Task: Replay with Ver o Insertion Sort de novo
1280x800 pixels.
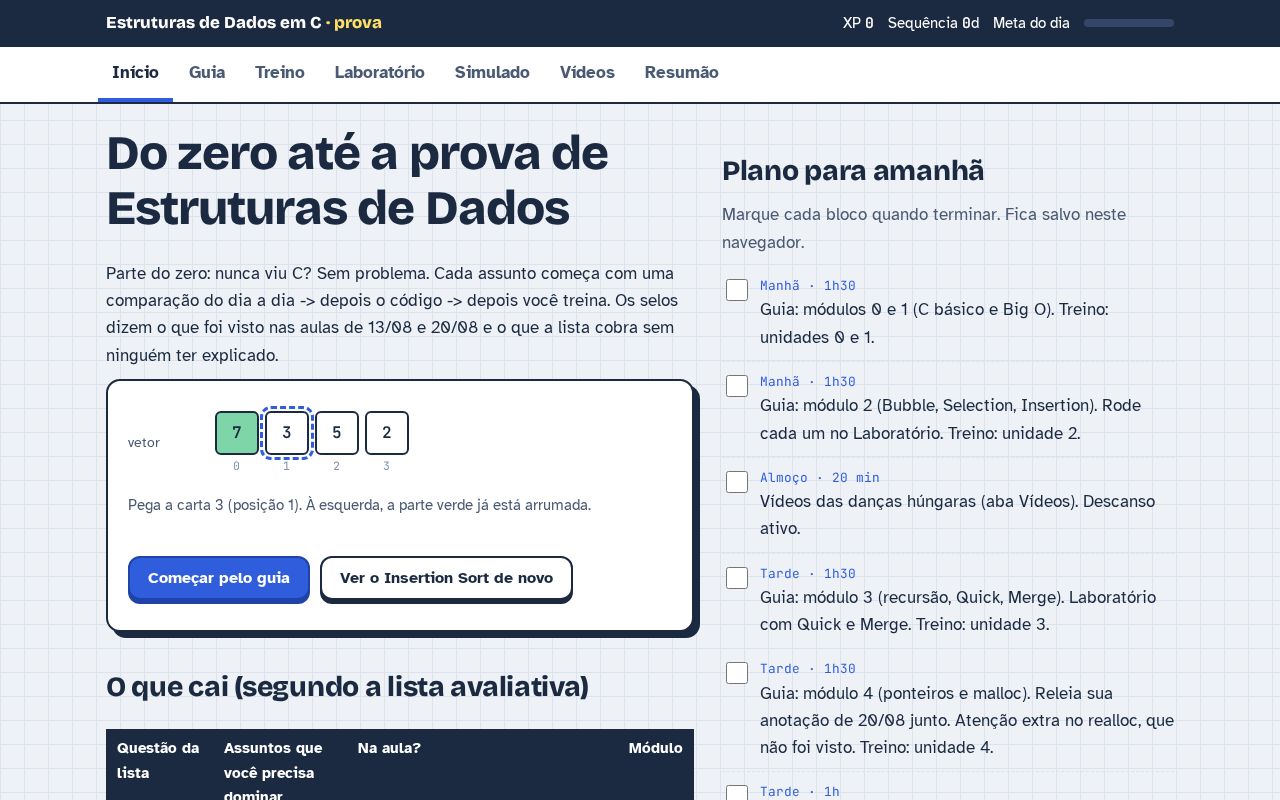Action: pyautogui.click(x=446, y=578)
